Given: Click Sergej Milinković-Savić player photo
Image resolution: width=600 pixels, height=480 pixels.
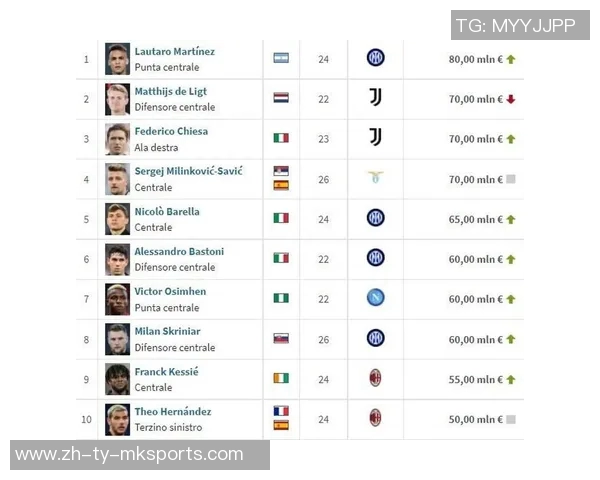Looking at the screenshot, I should (117, 179).
